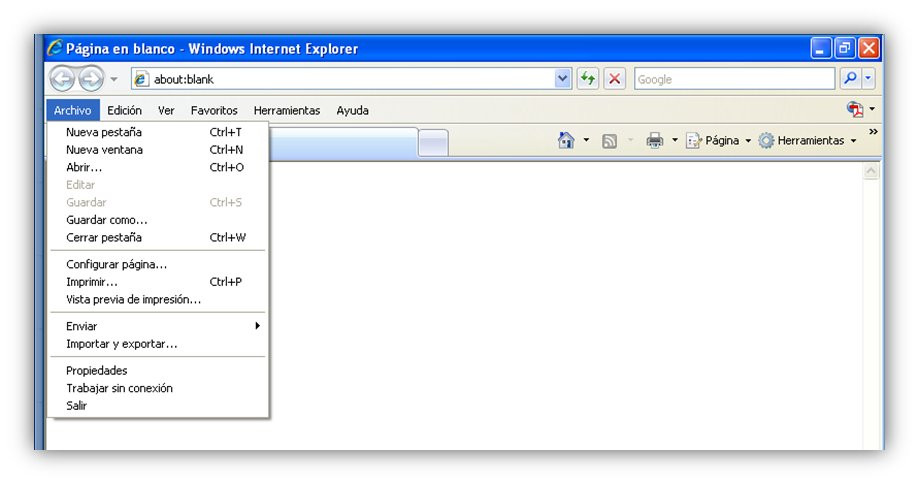This screenshot has height=484, width=919.
Task: Minimize the Internet Explorer window
Action: (x=821, y=48)
